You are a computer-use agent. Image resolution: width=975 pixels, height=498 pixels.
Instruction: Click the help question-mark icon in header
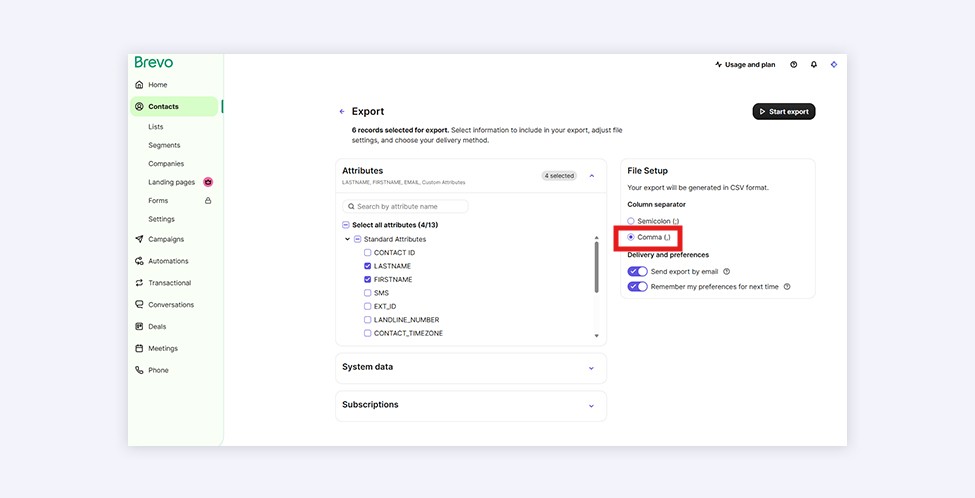[793, 65]
